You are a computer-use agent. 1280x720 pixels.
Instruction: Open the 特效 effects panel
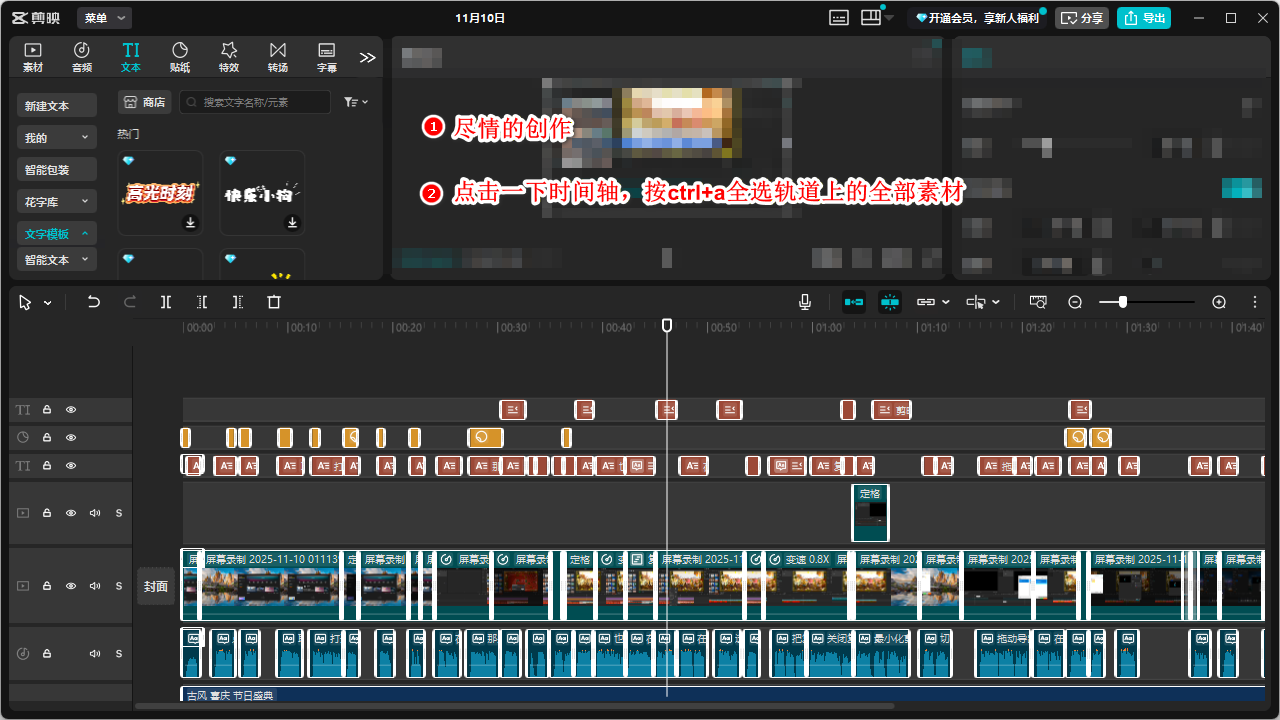(229, 57)
